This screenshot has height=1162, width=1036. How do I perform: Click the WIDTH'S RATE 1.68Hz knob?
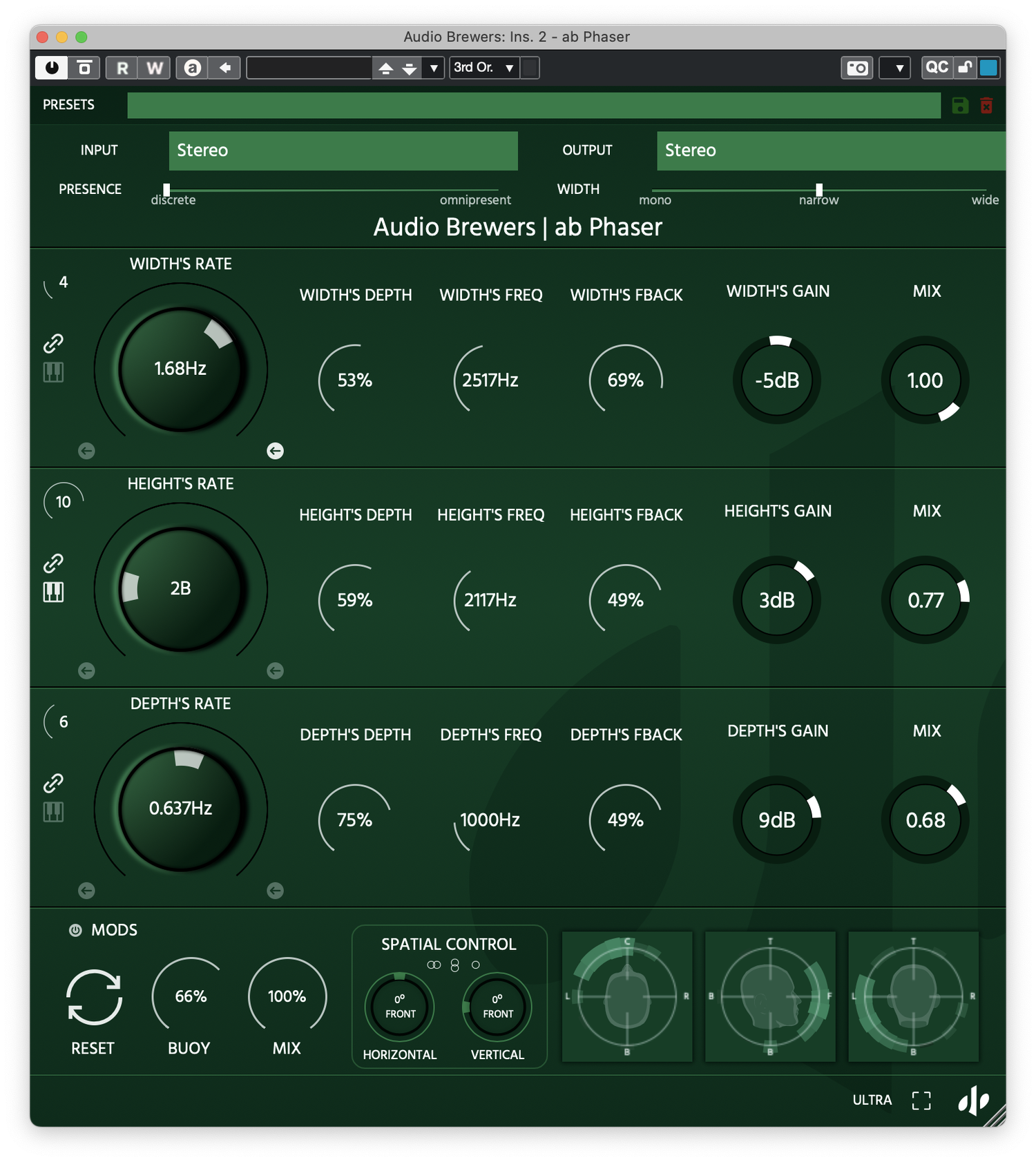tap(181, 369)
